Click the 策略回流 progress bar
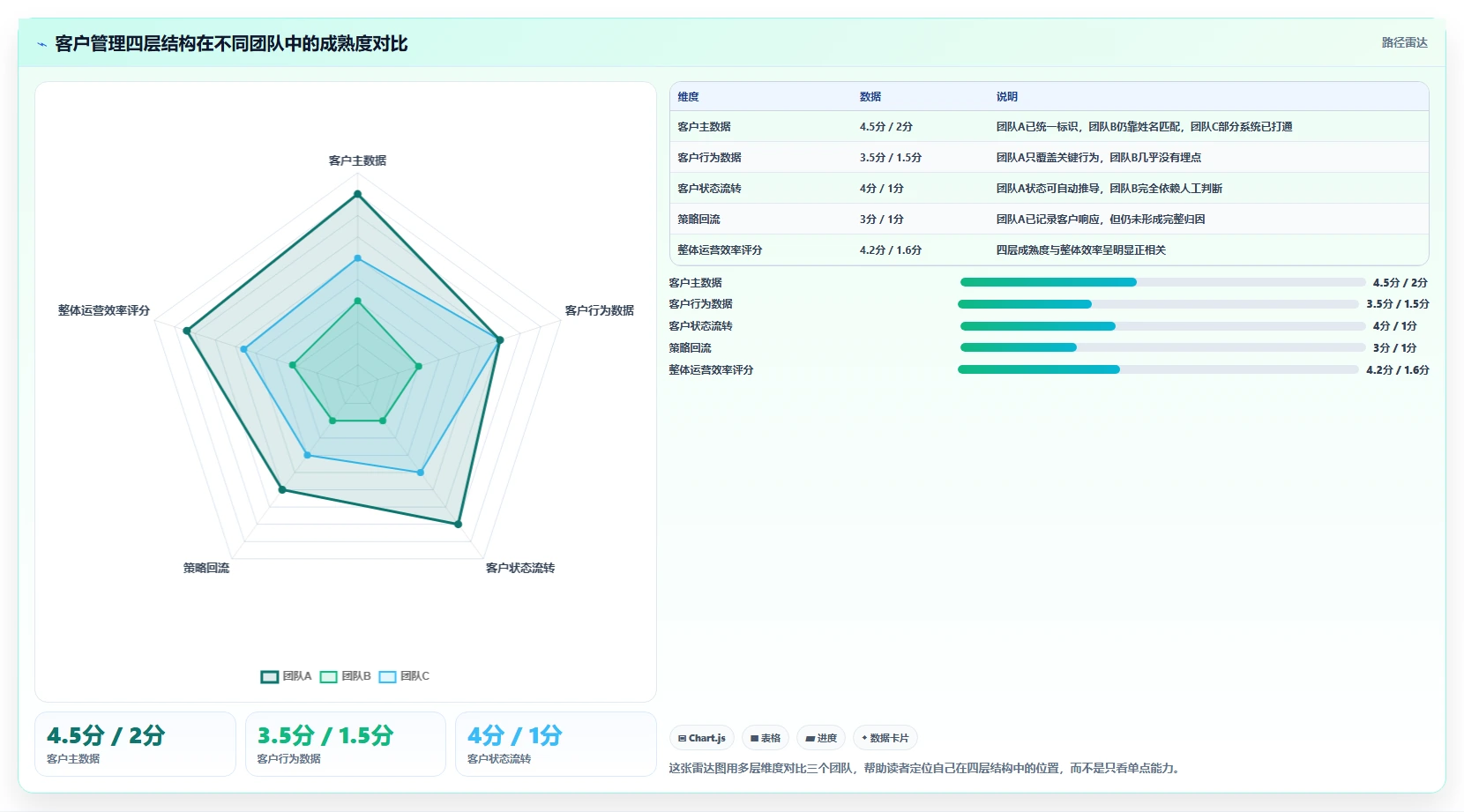This screenshot has width=1464, height=812. point(1162,347)
